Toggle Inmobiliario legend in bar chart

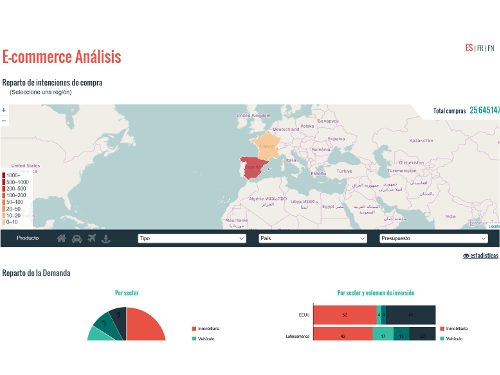click(x=454, y=329)
